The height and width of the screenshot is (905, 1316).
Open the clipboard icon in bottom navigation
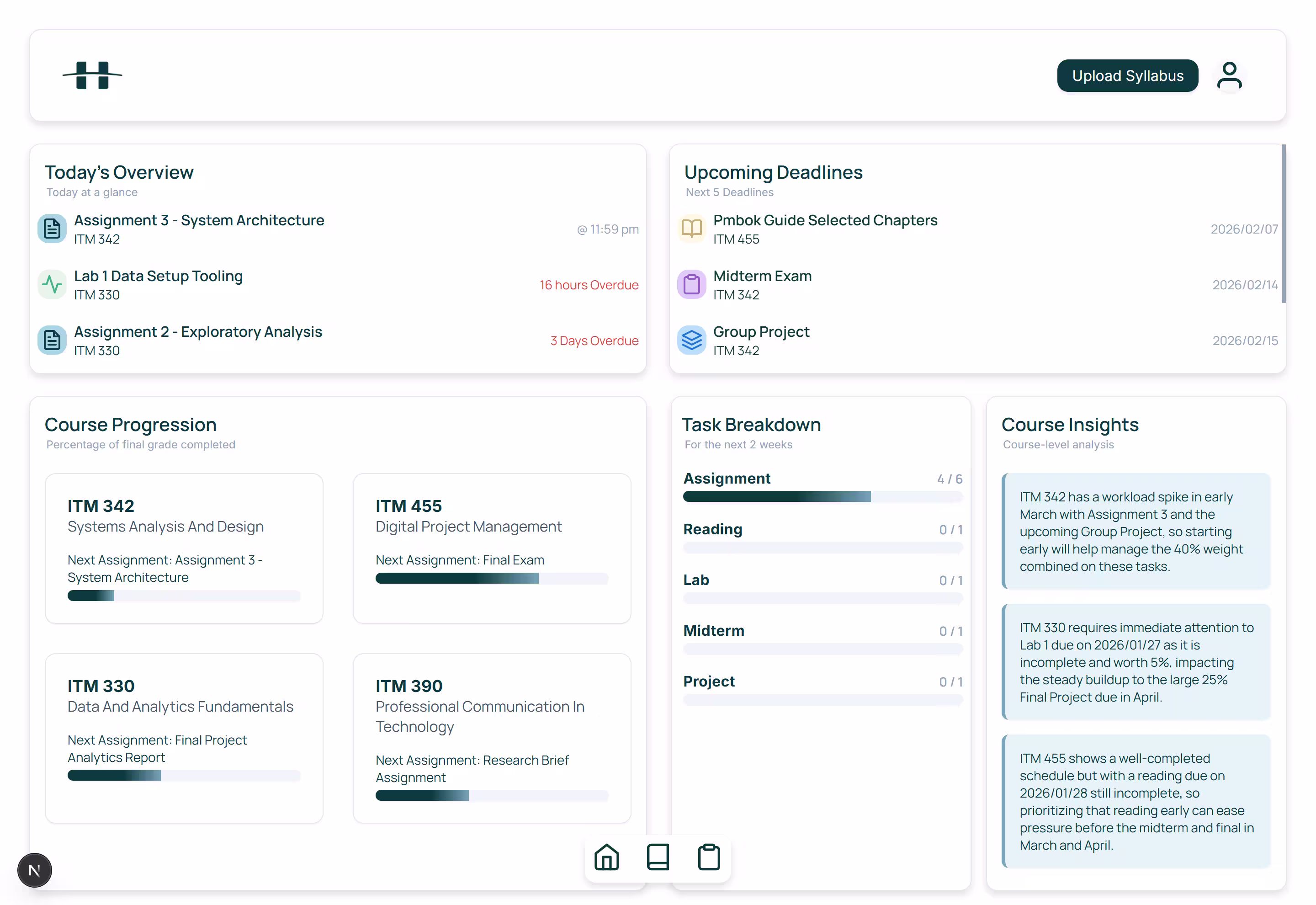tap(708, 857)
